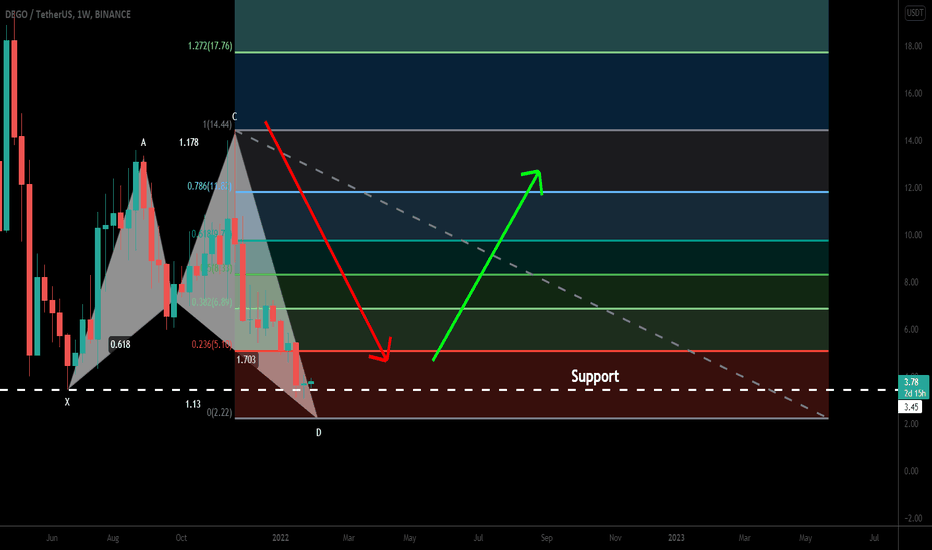Click the 0.786 Fibonacci level label
This screenshot has height=550, width=932.
tap(209, 186)
